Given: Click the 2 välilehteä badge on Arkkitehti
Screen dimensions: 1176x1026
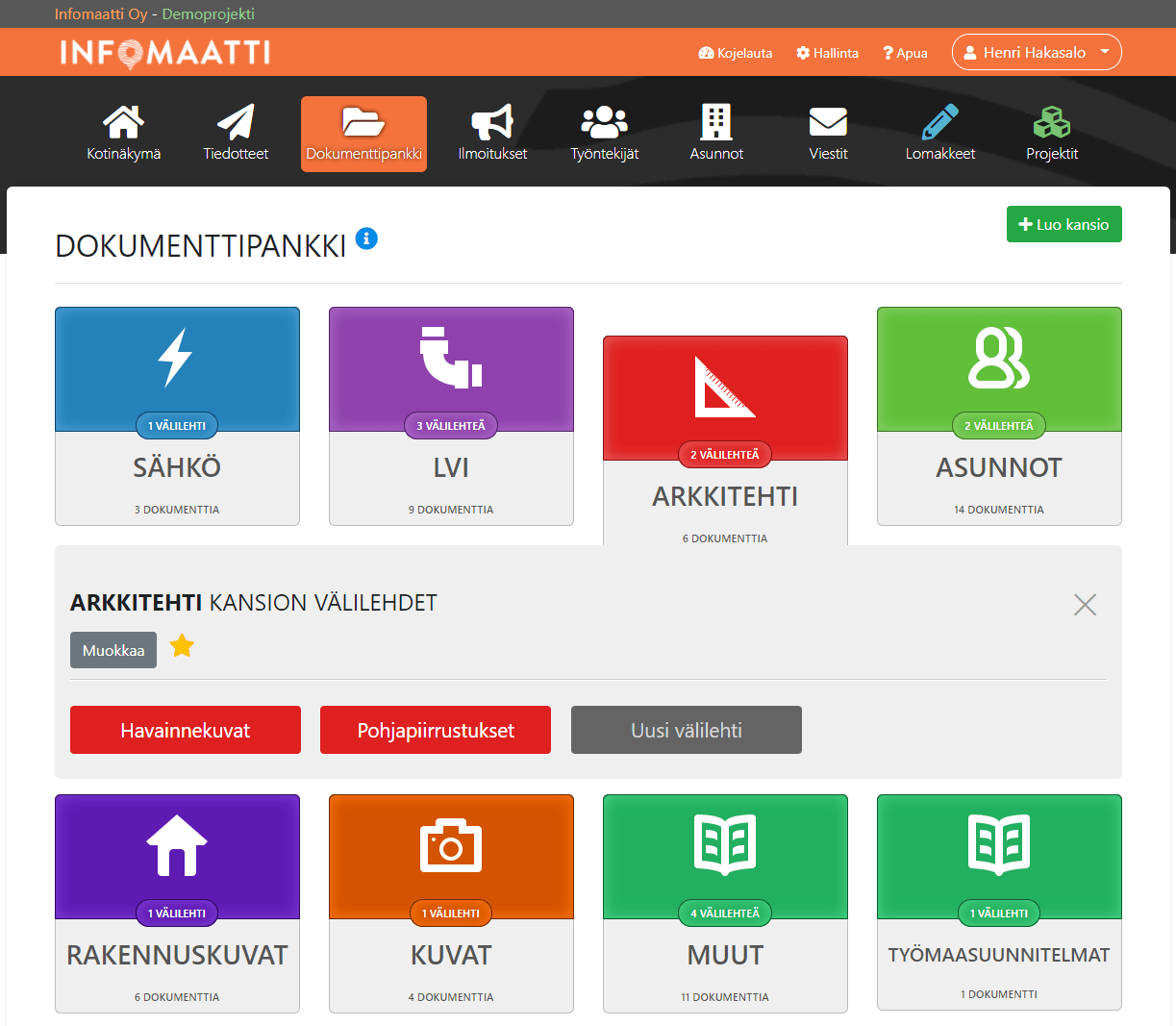Looking at the screenshot, I should (x=725, y=454).
